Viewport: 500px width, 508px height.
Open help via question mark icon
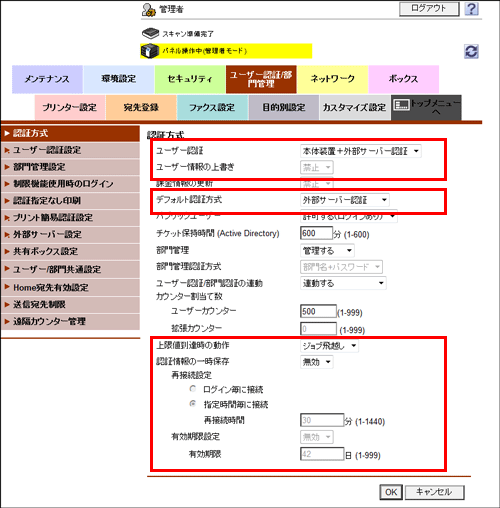471,9
